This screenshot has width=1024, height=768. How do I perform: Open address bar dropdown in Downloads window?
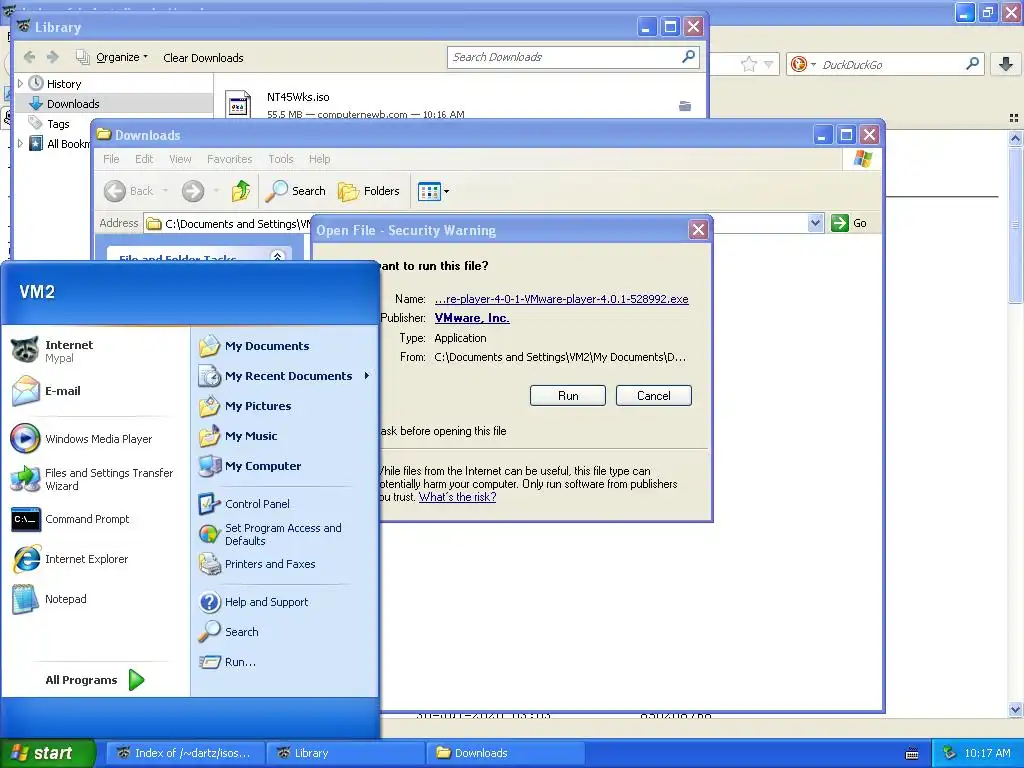[815, 223]
